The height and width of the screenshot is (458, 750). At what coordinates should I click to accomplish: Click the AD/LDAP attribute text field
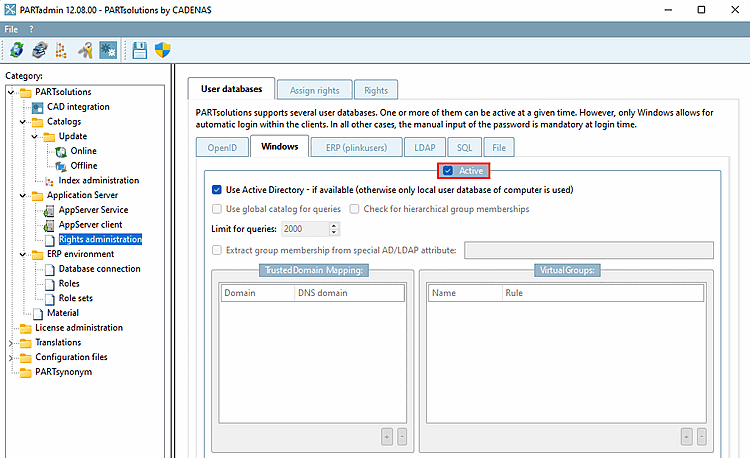tap(589, 250)
